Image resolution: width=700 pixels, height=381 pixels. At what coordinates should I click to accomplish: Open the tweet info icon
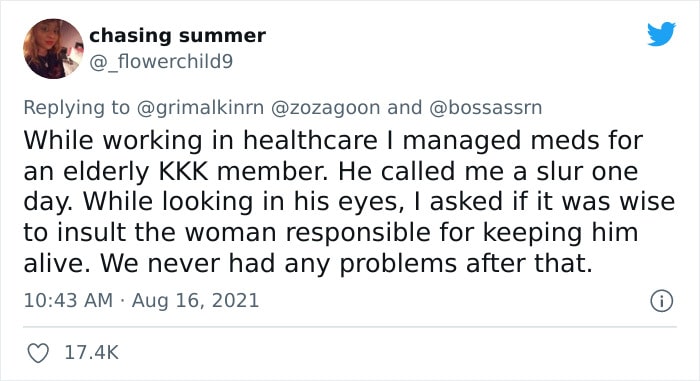pos(661,301)
